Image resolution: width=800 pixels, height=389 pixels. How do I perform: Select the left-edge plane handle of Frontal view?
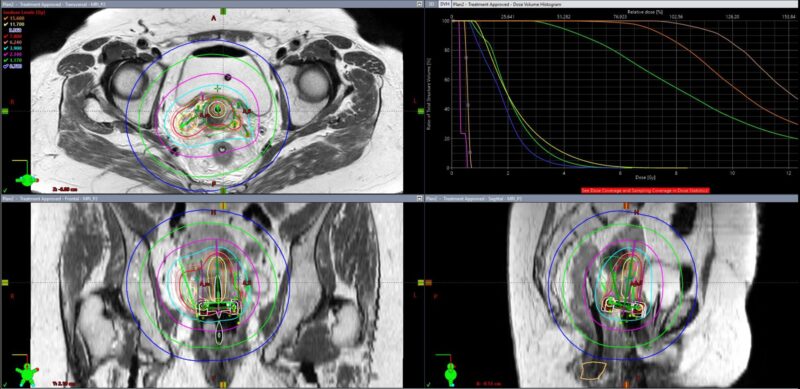[x=5, y=282]
